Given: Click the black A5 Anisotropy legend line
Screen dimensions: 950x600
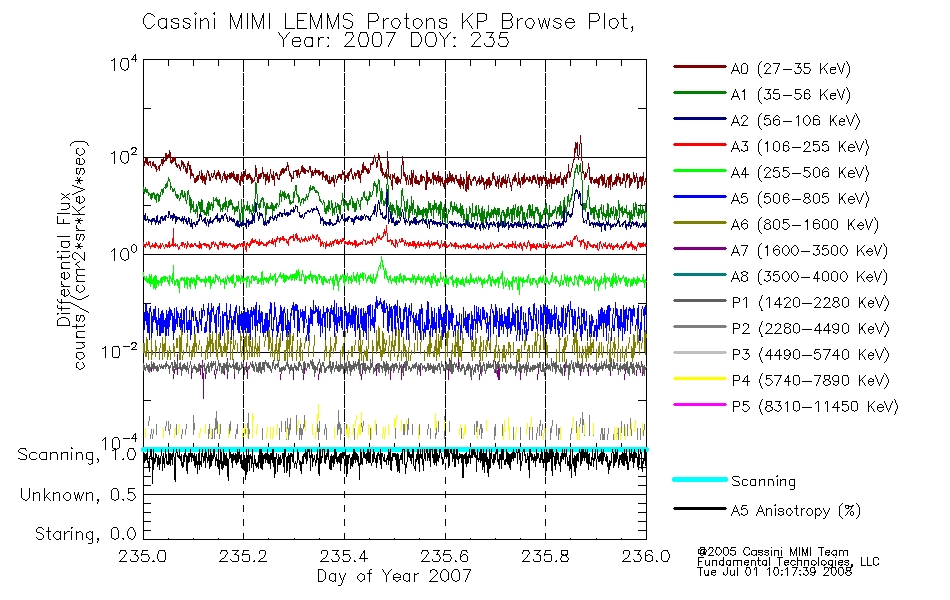Looking at the screenshot, I should (700, 508).
